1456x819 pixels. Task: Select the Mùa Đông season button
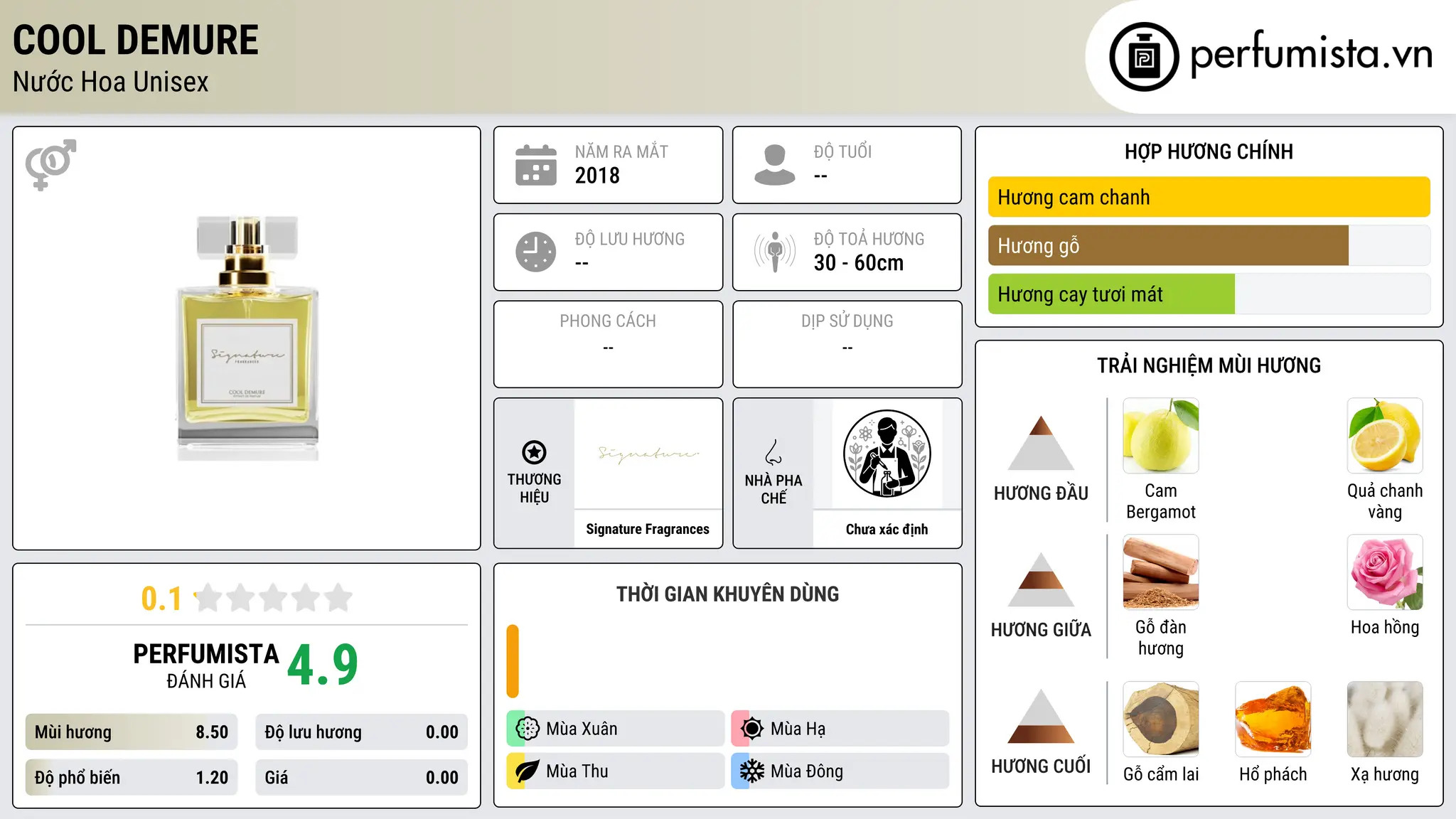tap(840, 771)
